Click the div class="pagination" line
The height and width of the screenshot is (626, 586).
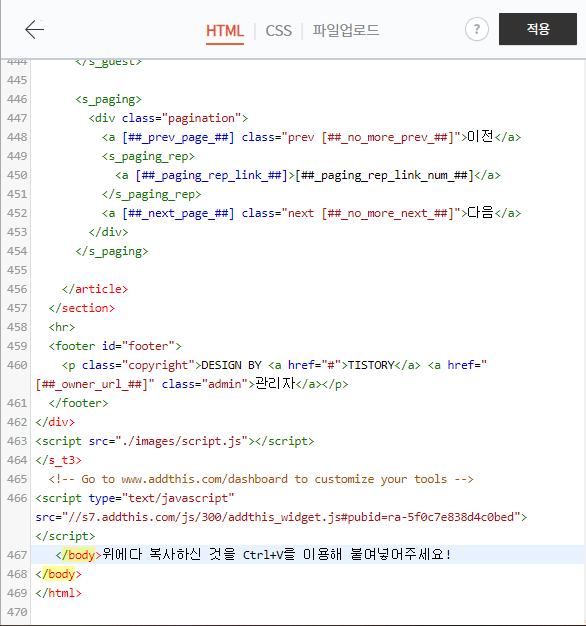coord(168,119)
